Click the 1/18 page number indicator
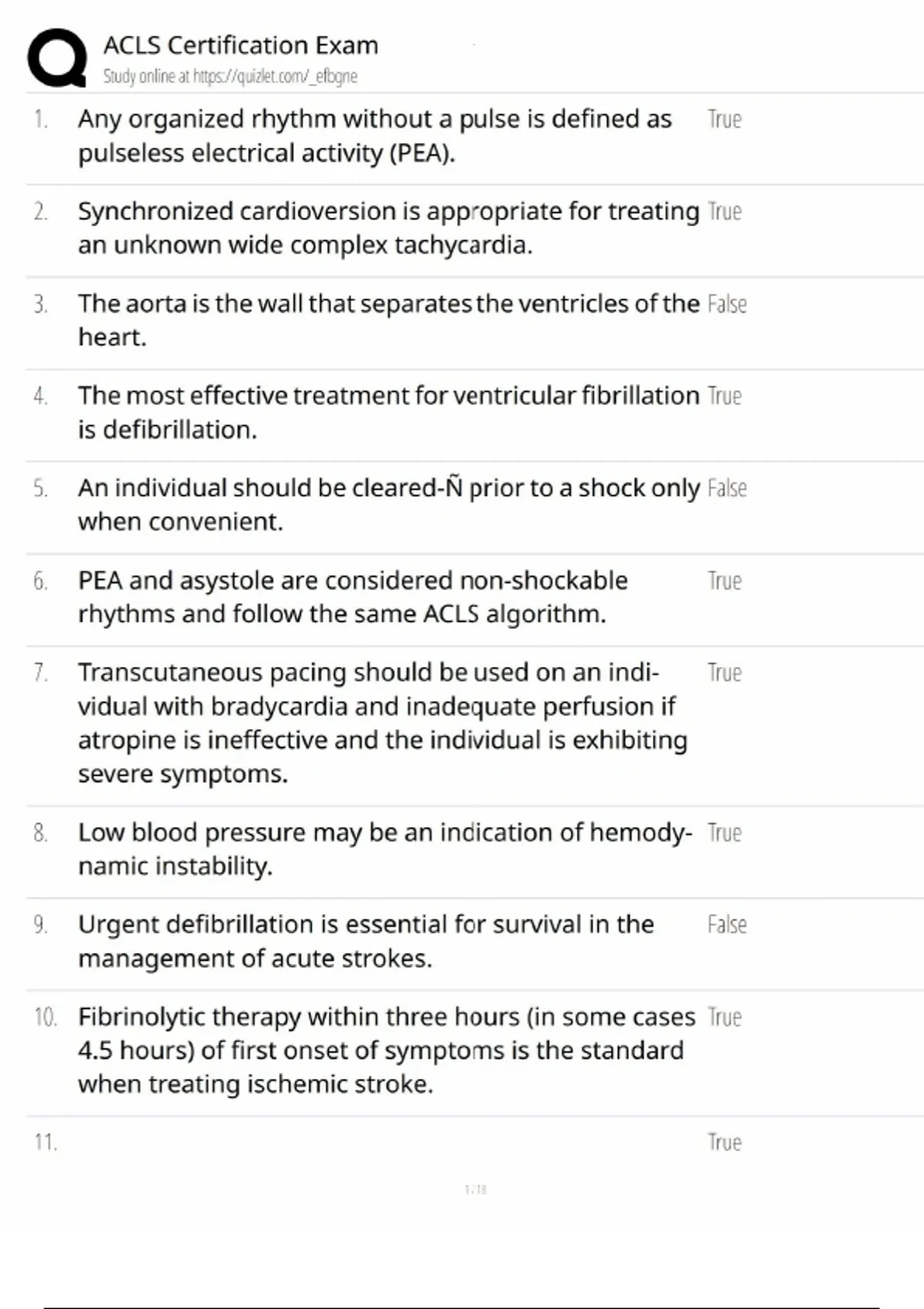924x1309 pixels. tap(476, 1190)
